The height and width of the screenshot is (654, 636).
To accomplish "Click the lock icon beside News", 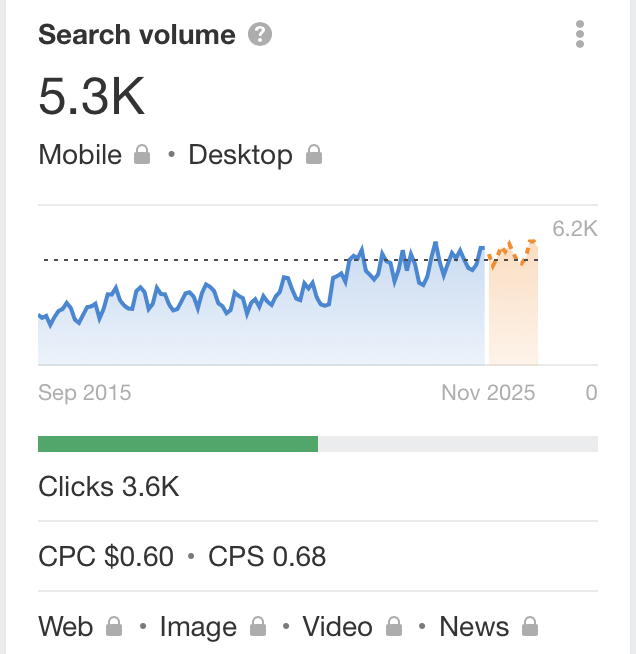I will click(530, 626).
